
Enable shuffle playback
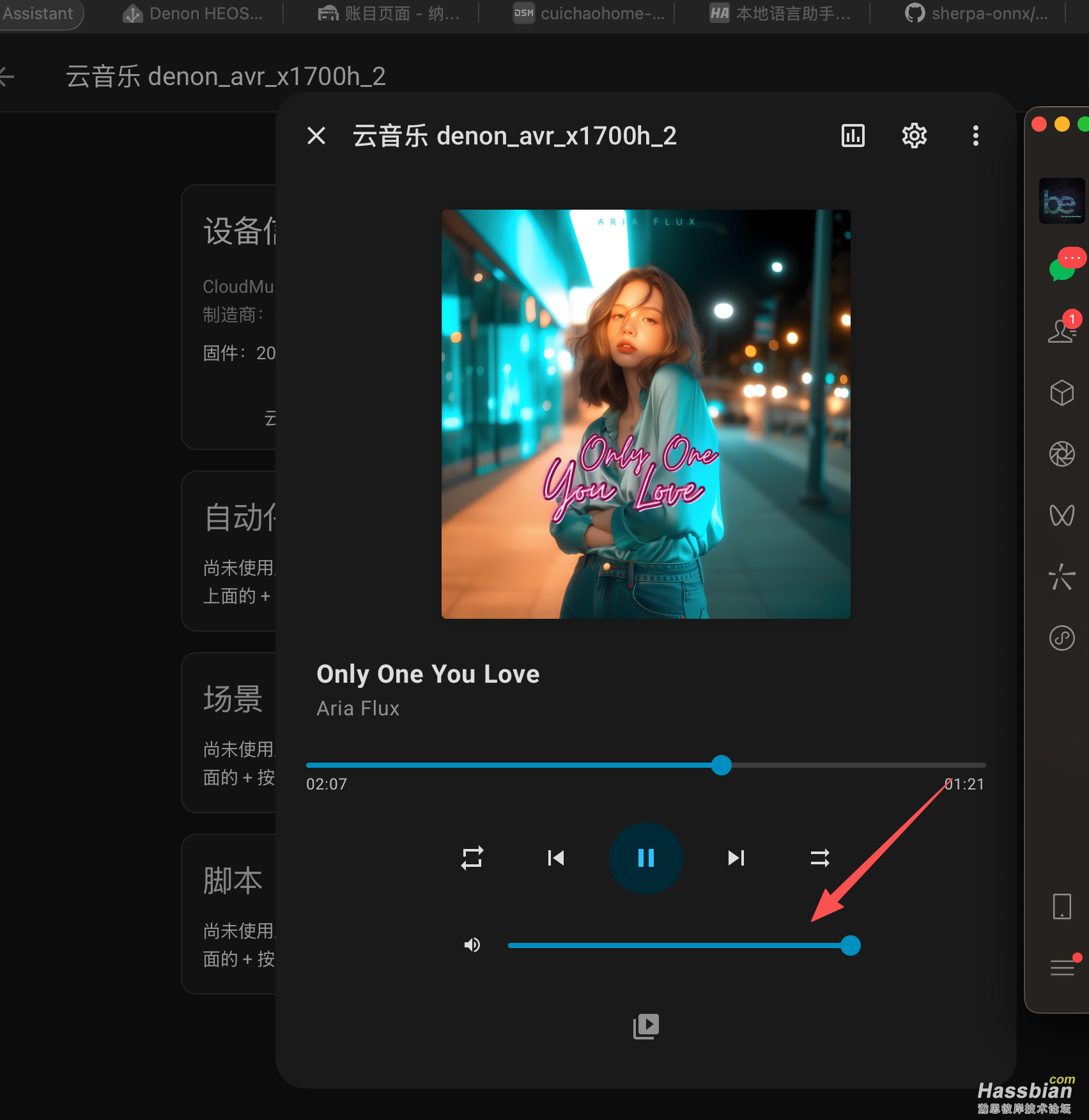[x=820, y=858]
